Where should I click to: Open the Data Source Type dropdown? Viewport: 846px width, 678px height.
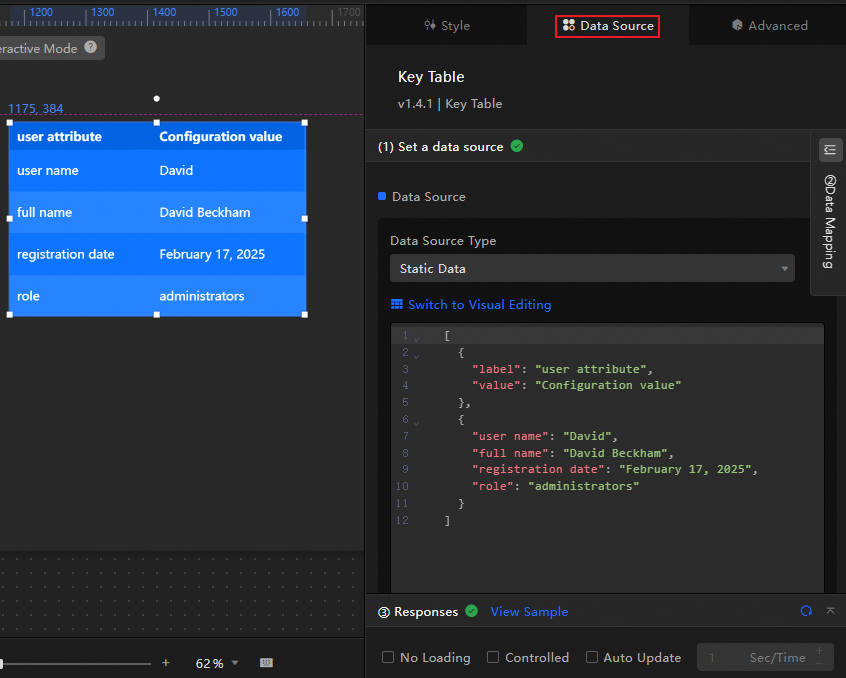(x=592, y=268)
